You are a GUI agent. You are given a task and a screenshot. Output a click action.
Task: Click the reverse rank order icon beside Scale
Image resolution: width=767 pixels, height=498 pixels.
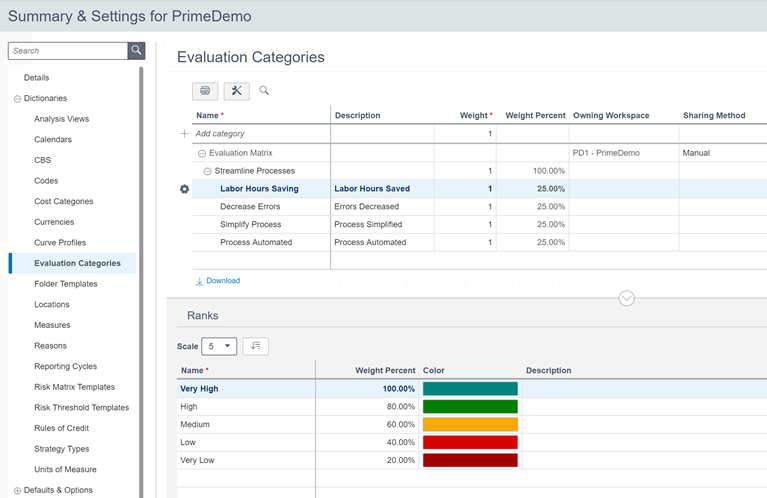click(x=255, y=346)
